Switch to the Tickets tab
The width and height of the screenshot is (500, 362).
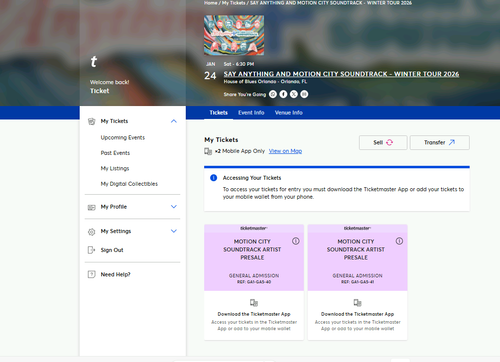pos(219,113)
